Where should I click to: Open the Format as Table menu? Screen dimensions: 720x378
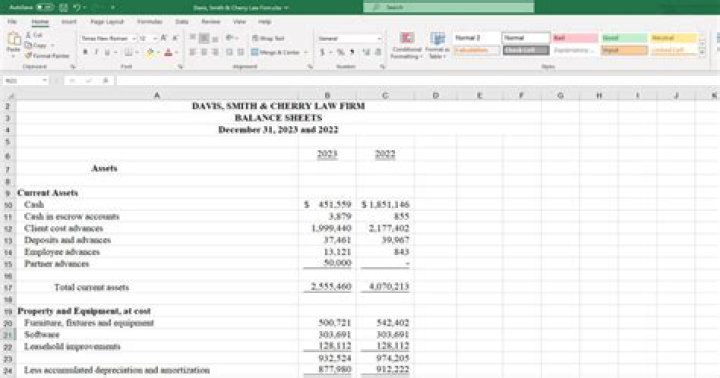437,45
